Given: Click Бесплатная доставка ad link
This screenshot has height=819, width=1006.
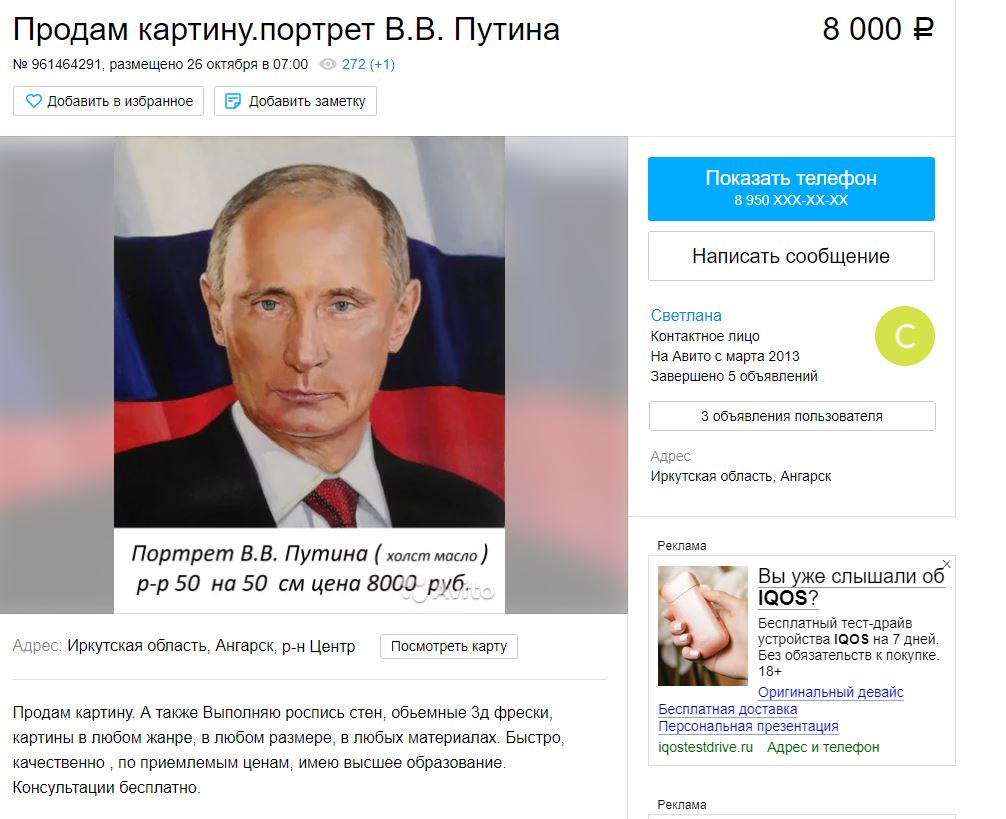Looking at the screenshot, I should 728,709.
